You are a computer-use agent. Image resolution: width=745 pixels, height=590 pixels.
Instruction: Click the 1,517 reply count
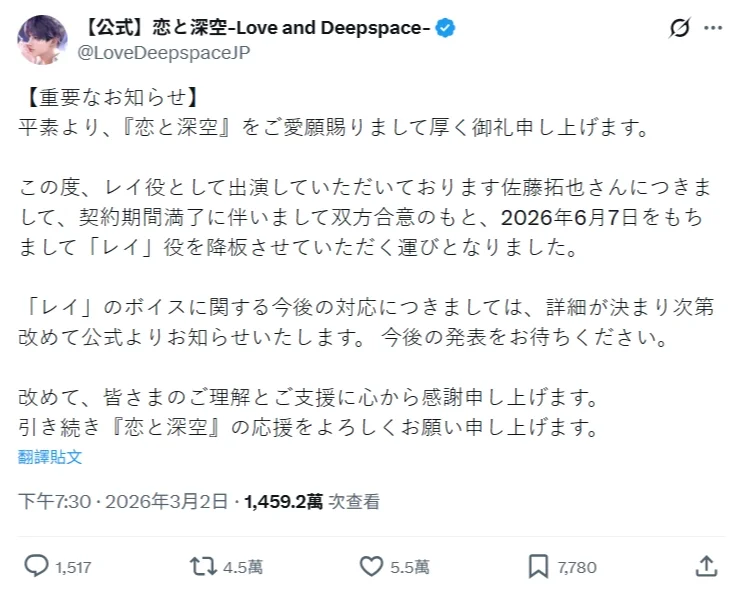click(74, 567)
